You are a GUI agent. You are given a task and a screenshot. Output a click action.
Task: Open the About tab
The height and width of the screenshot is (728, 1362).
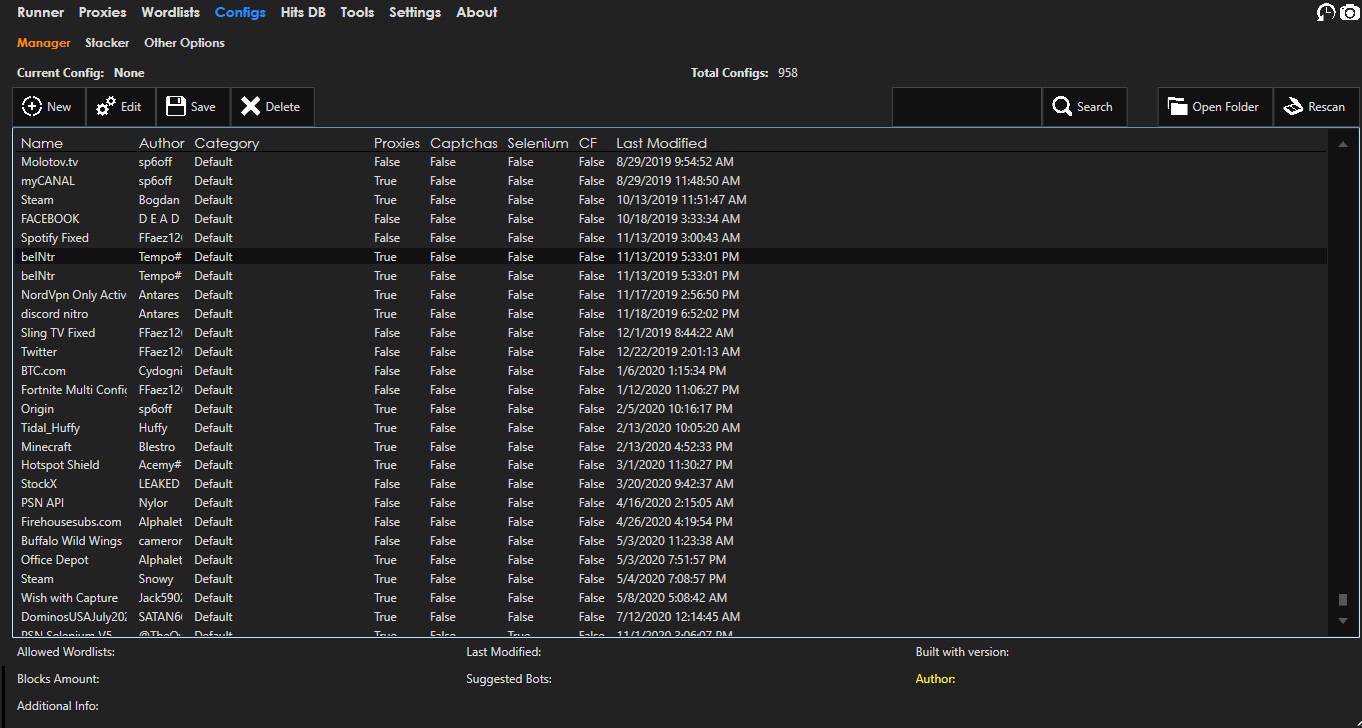477,12
